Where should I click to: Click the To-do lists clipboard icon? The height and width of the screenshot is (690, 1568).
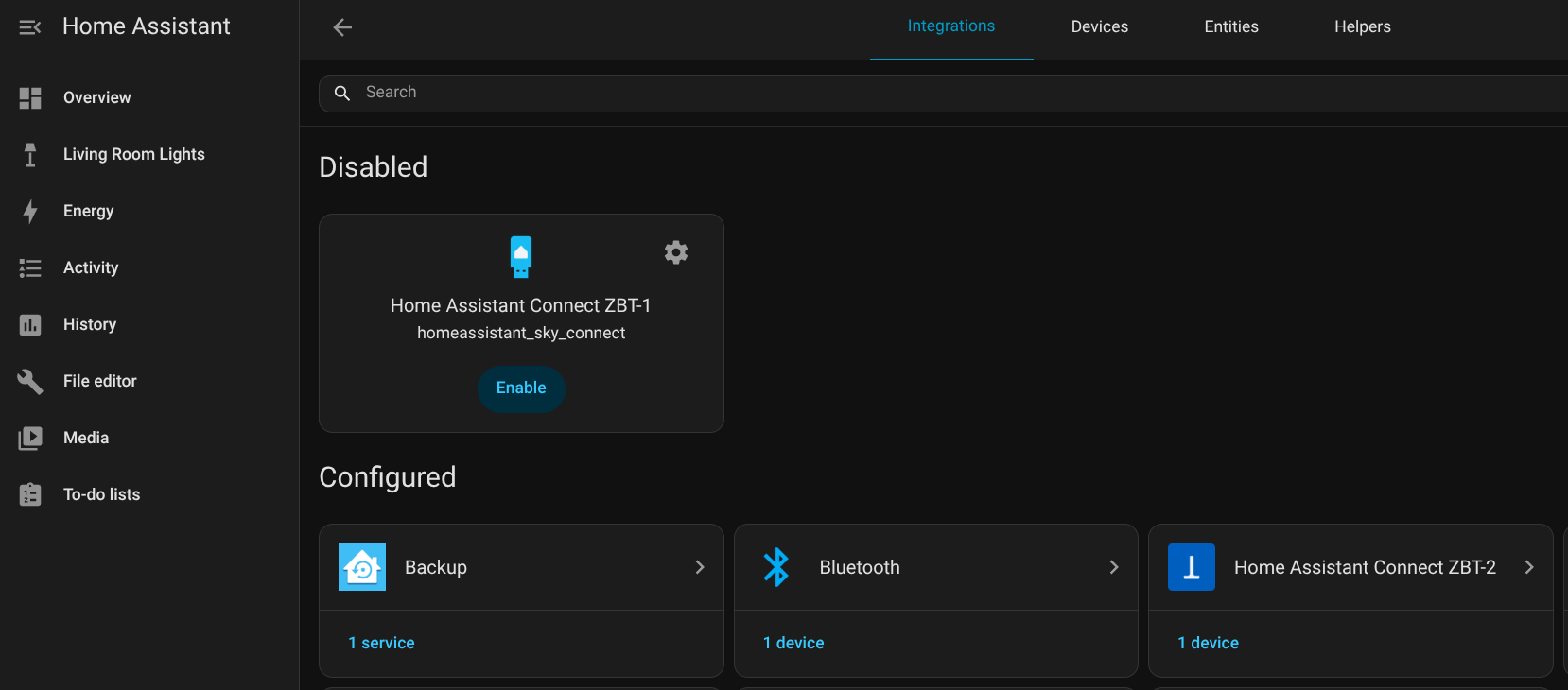(30, 494)
